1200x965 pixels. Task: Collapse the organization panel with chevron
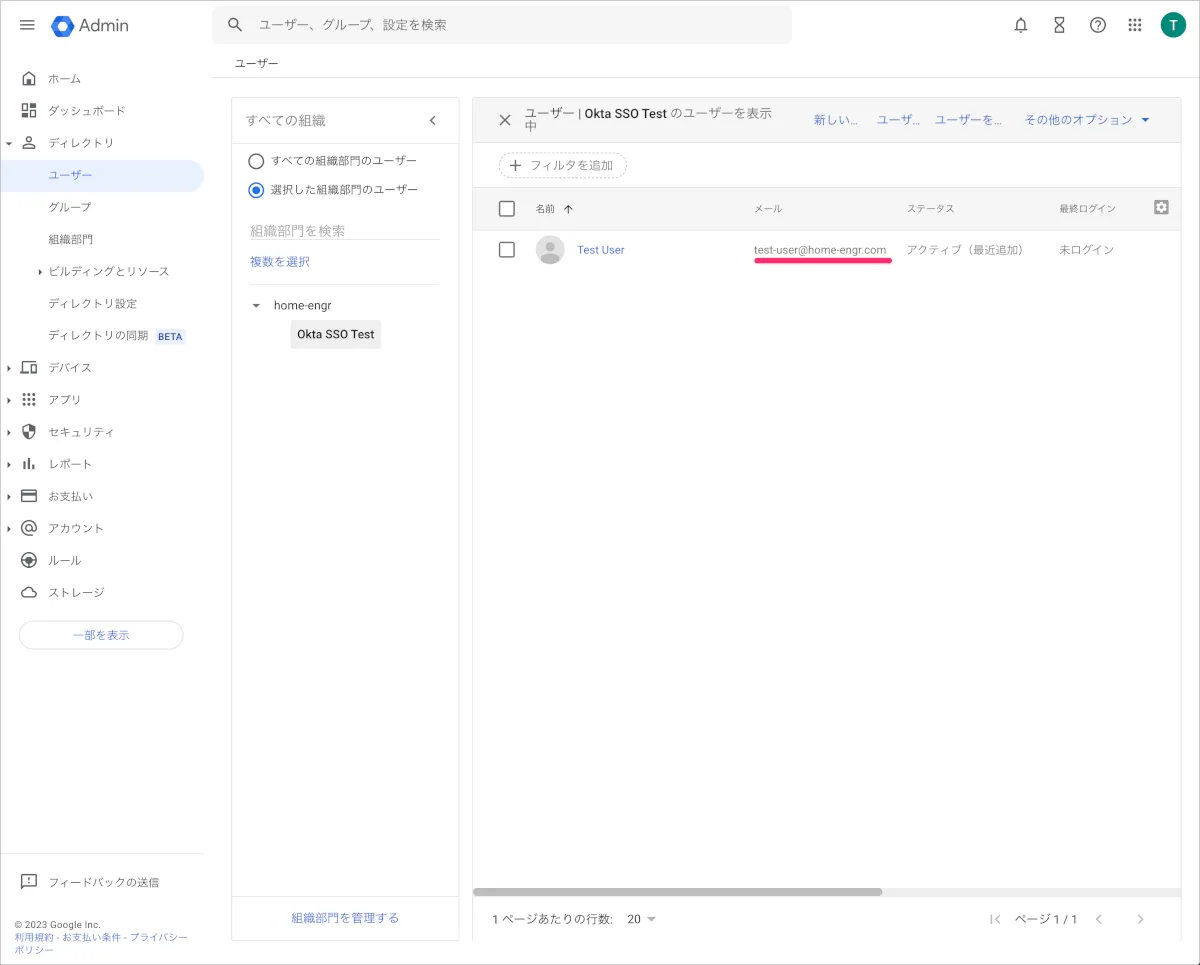[433, 120]
